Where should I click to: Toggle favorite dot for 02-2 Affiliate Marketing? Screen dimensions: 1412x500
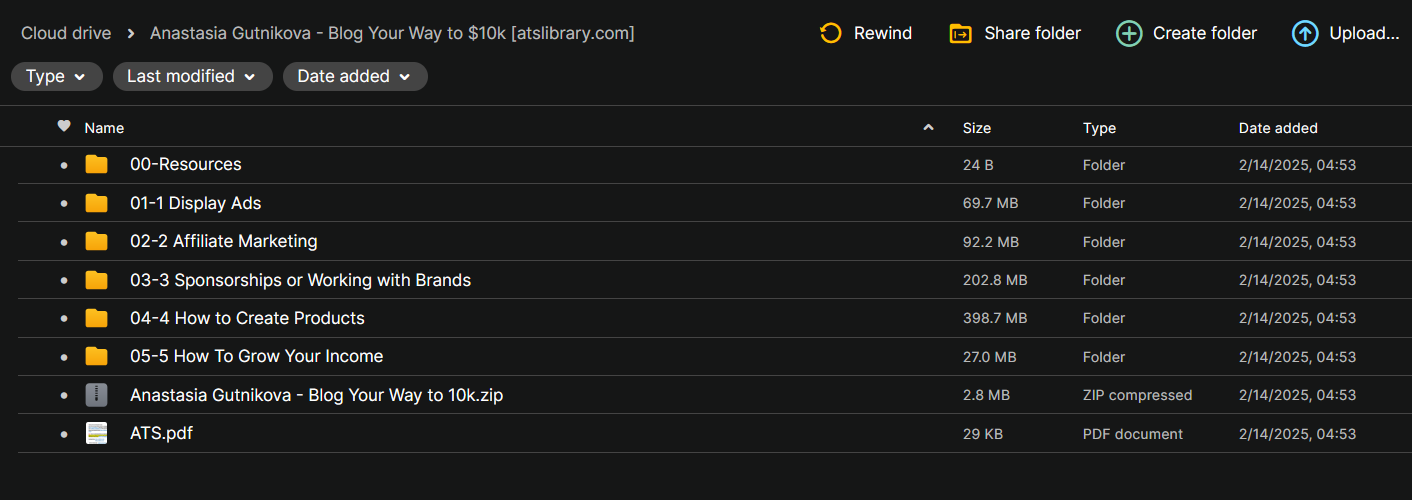[64, 242]
